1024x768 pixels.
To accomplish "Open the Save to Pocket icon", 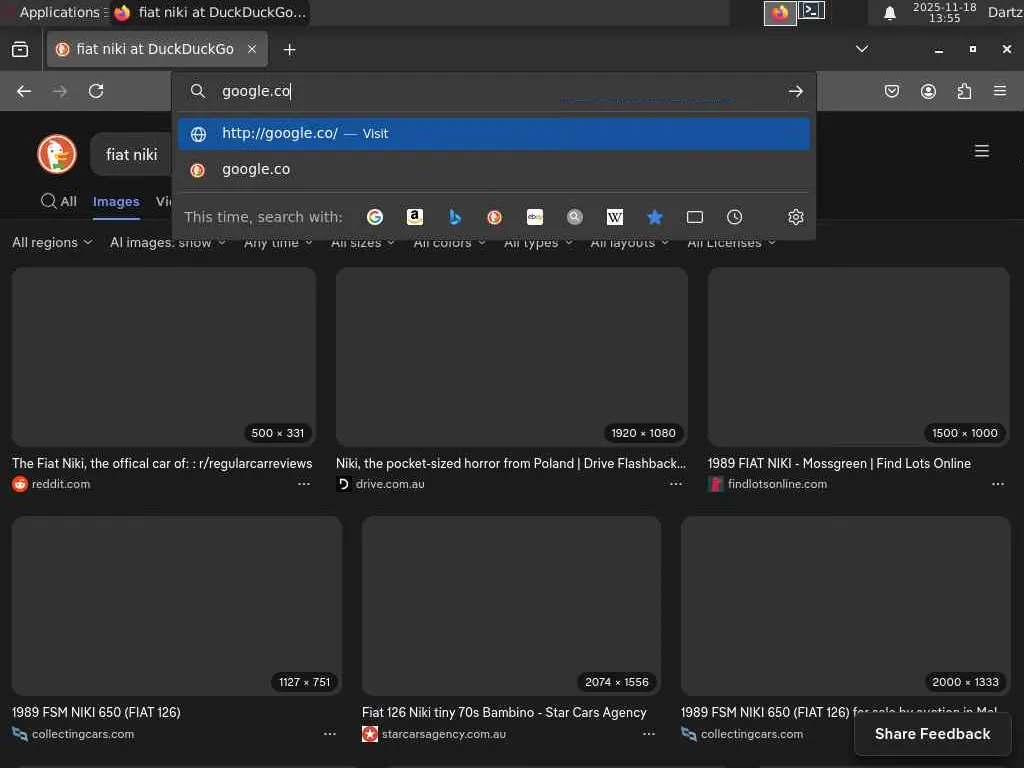I will tap(891, 91).
